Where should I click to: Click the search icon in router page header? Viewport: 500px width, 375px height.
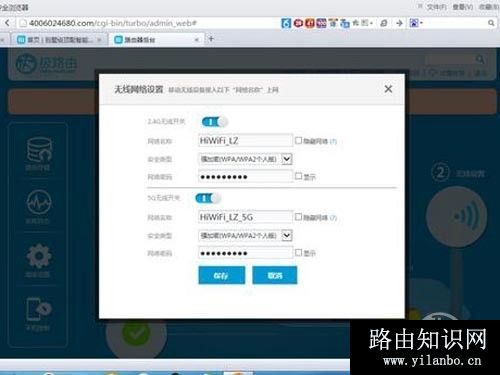(480, 60)
